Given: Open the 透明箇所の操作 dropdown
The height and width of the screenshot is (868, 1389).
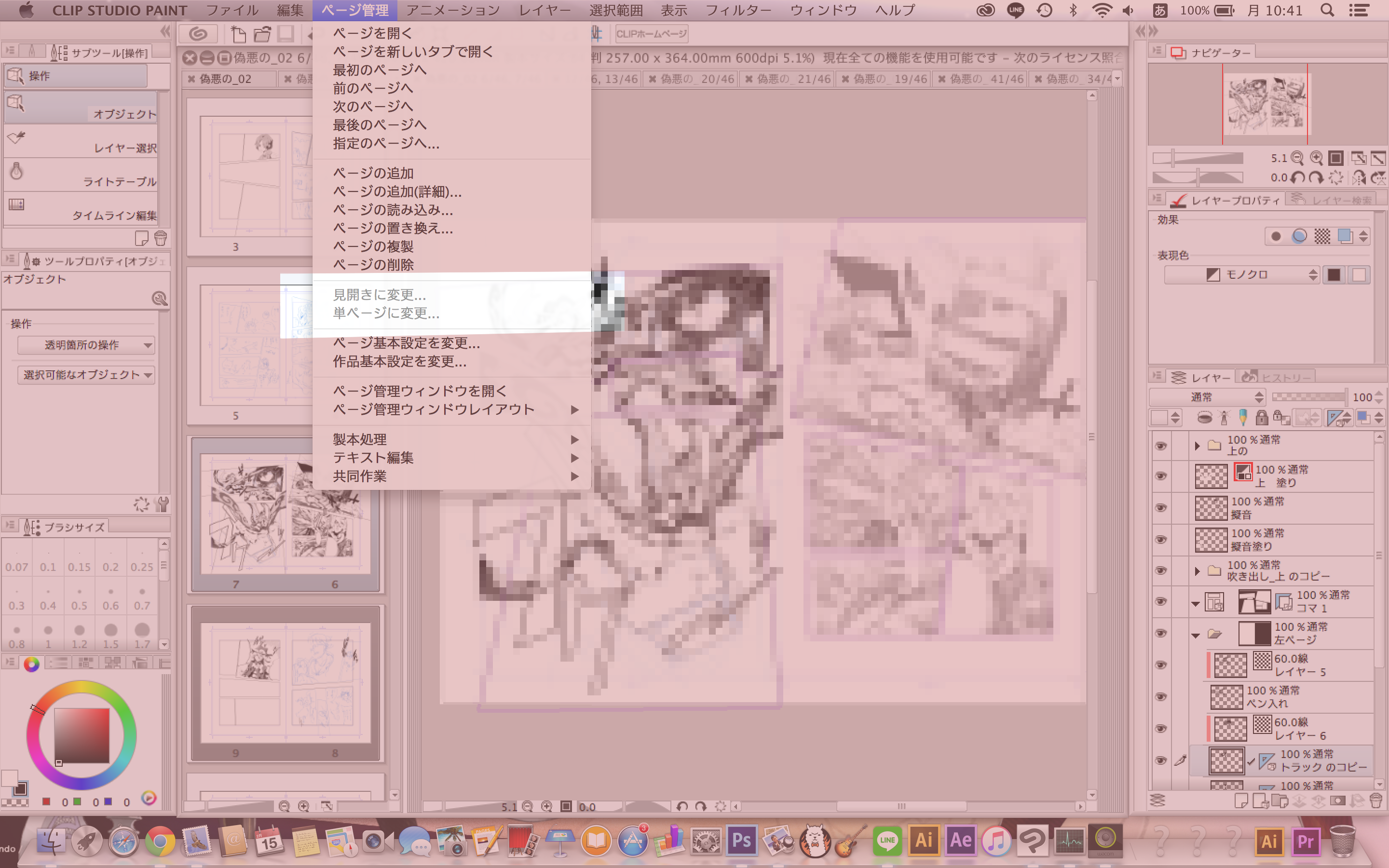Looking at the screenshot, I should 86,345.
